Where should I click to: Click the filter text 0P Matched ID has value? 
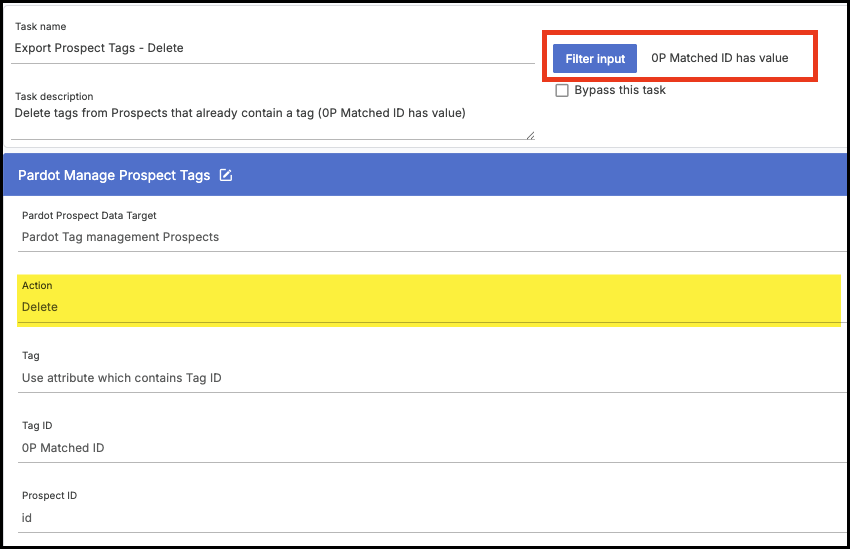point(719,58)
